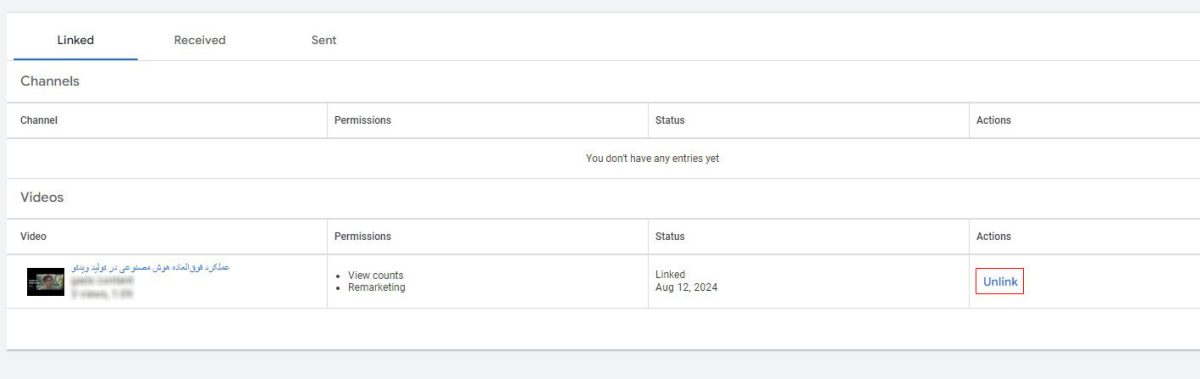Click Permissions header in Channels table
The width and height of the screenshot is (1200, 379).
[x=362, y=120]
